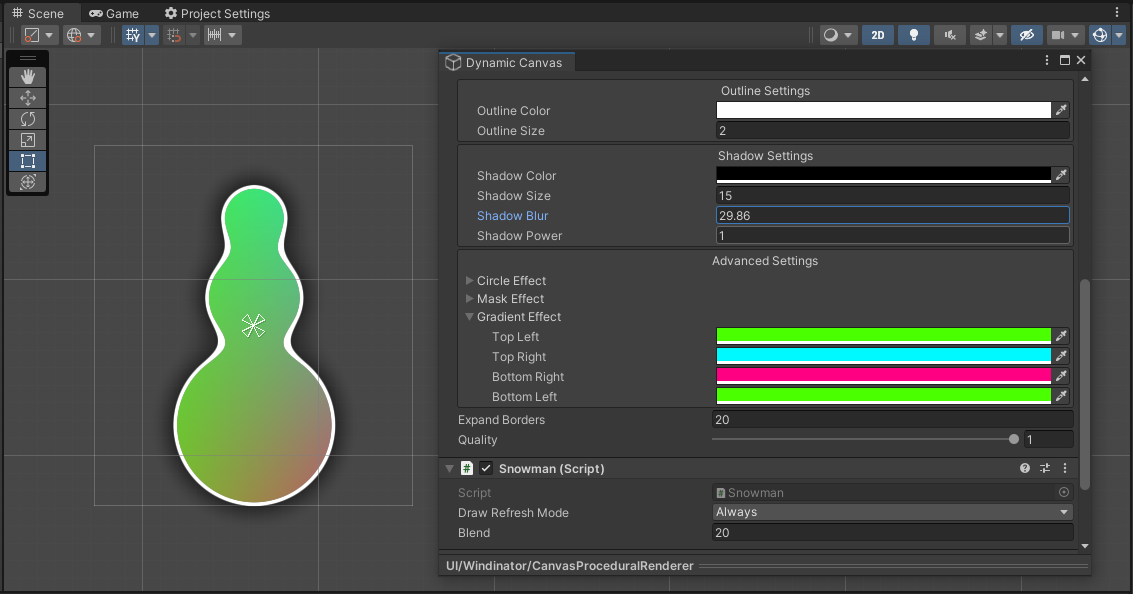1133x594 pixels.
Task: Expand the Mask Effect foldout
Action: pos(470,298)
